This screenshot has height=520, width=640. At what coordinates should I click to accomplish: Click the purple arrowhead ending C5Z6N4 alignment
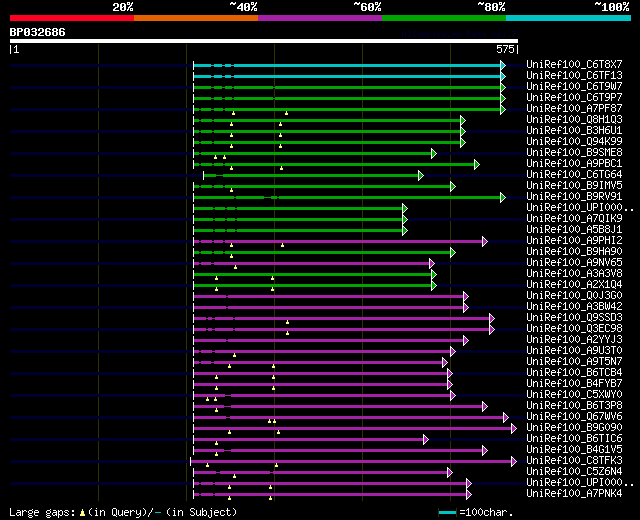[450, 473]
